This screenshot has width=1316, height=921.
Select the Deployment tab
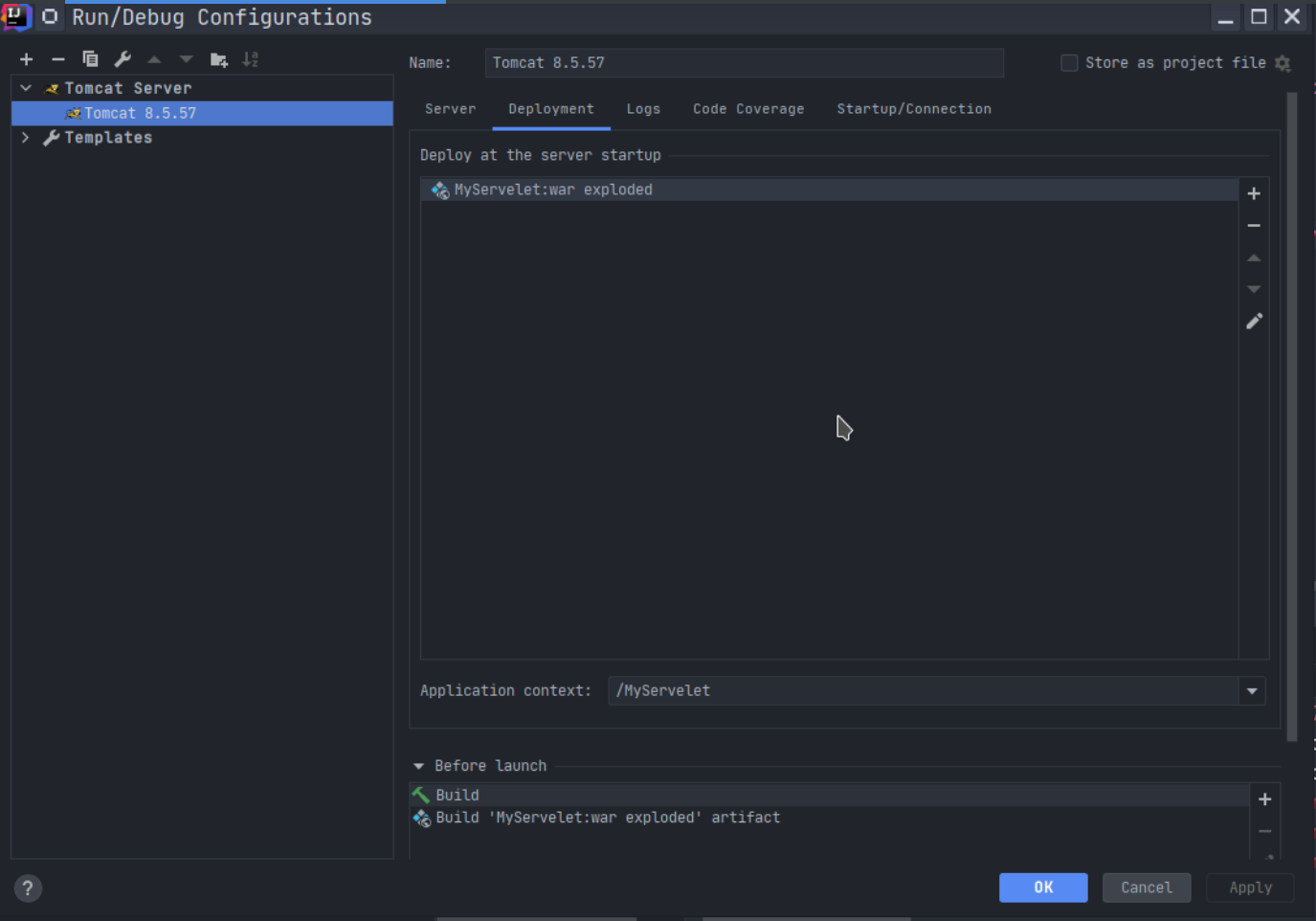[x=551, y=109]
